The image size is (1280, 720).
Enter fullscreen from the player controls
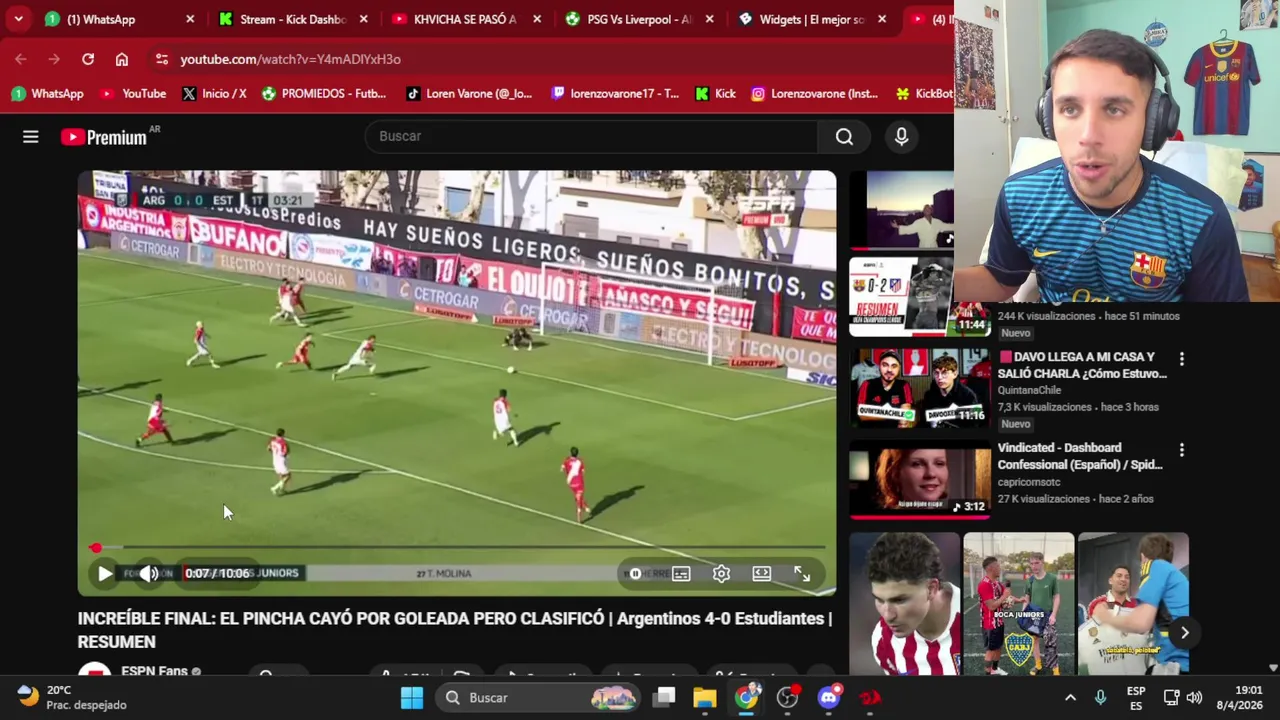click(x=802, y=574)
